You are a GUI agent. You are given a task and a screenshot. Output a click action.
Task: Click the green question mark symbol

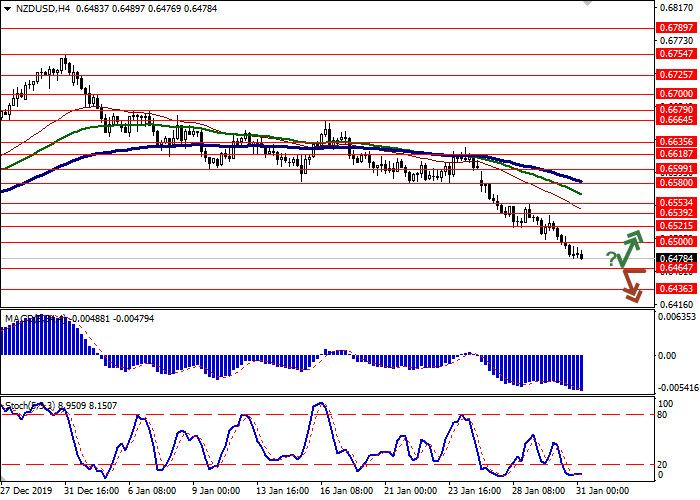click(x=611, y=260)
